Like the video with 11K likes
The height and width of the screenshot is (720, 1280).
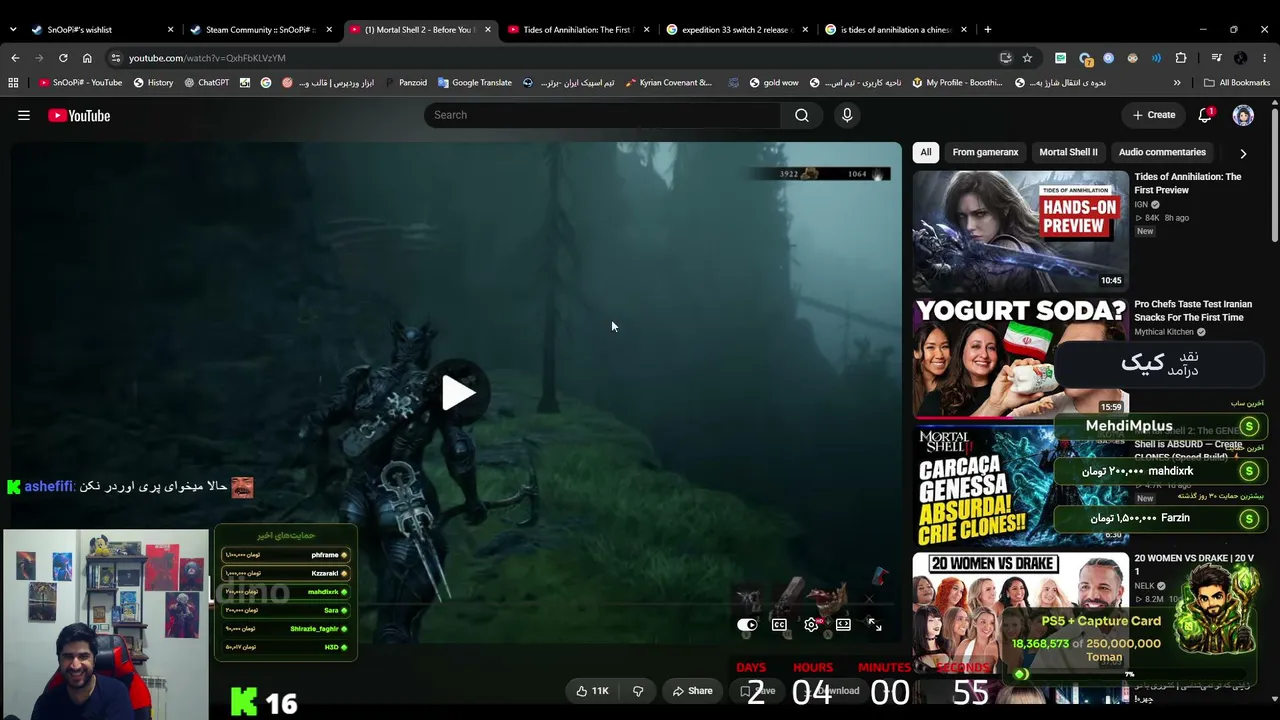click(593, 691)
